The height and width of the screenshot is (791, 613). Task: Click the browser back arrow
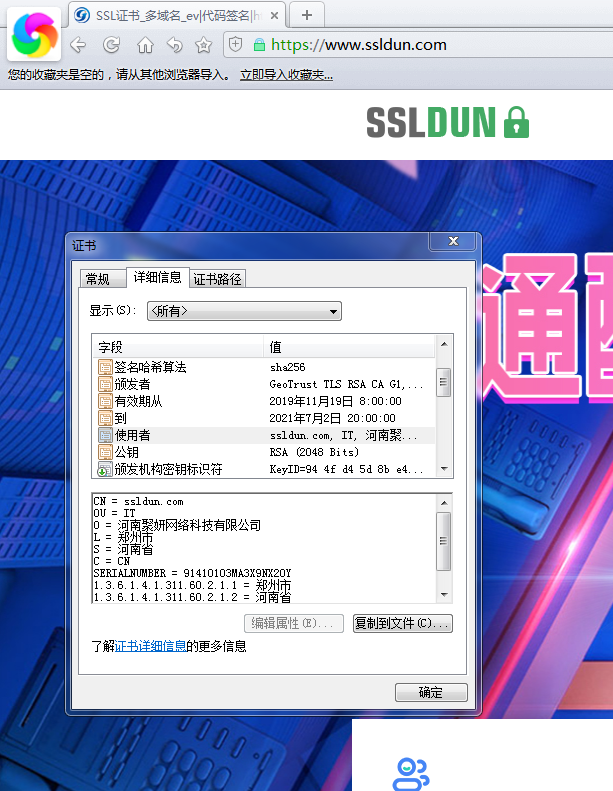78,45
